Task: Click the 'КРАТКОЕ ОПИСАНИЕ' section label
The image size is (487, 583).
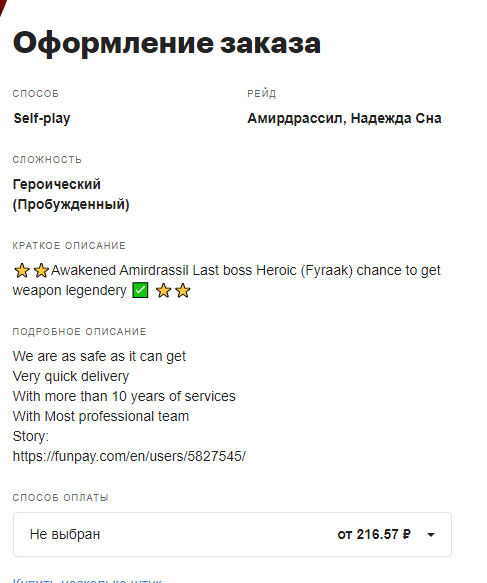Action: tap(69, 246)
